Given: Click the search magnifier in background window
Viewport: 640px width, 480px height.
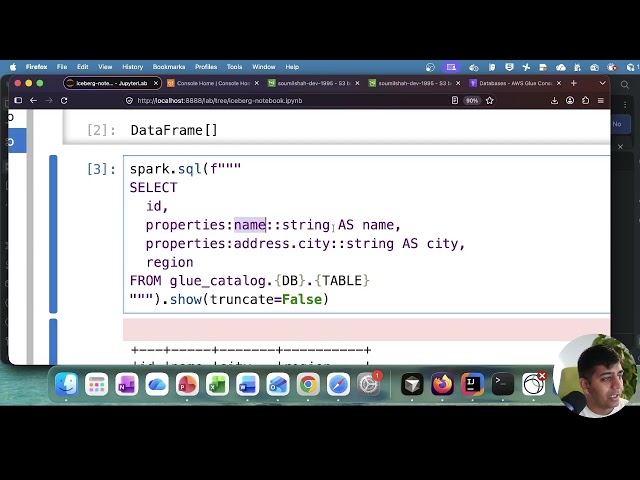Looking at the screenshot, I should (x=624, y=85).
